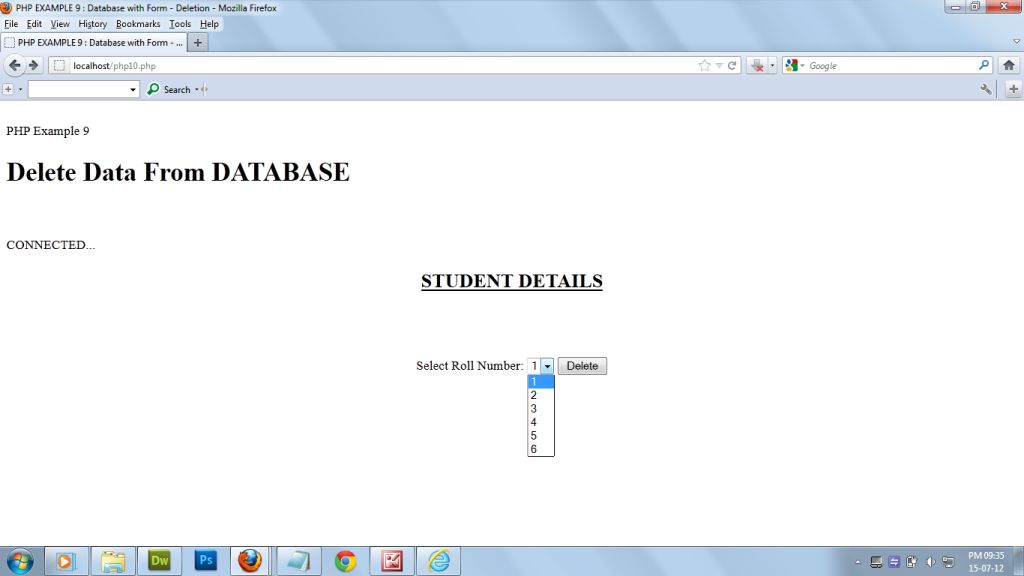Launch Google Chrome from the taskbar

[x=345, y=561]
